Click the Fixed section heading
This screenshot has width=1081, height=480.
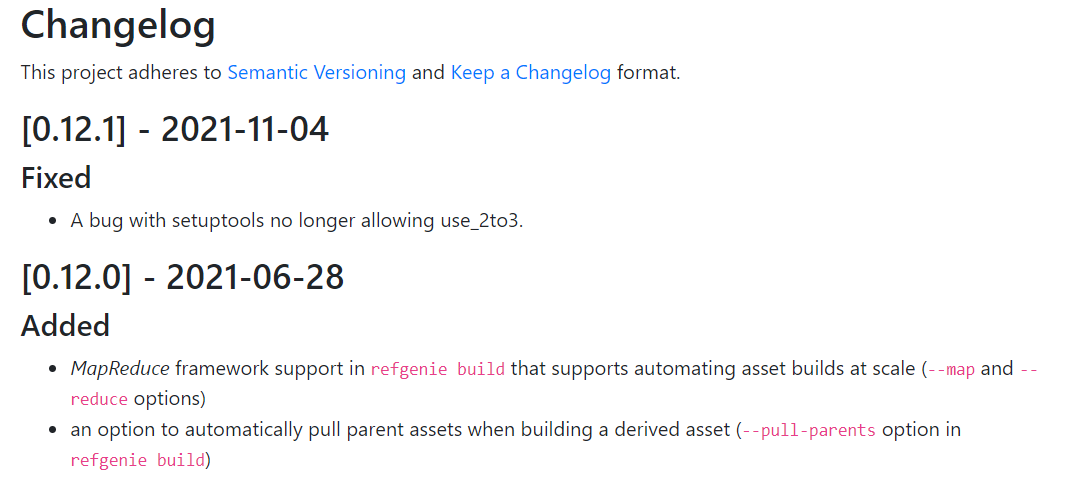[x=56, y=178]
